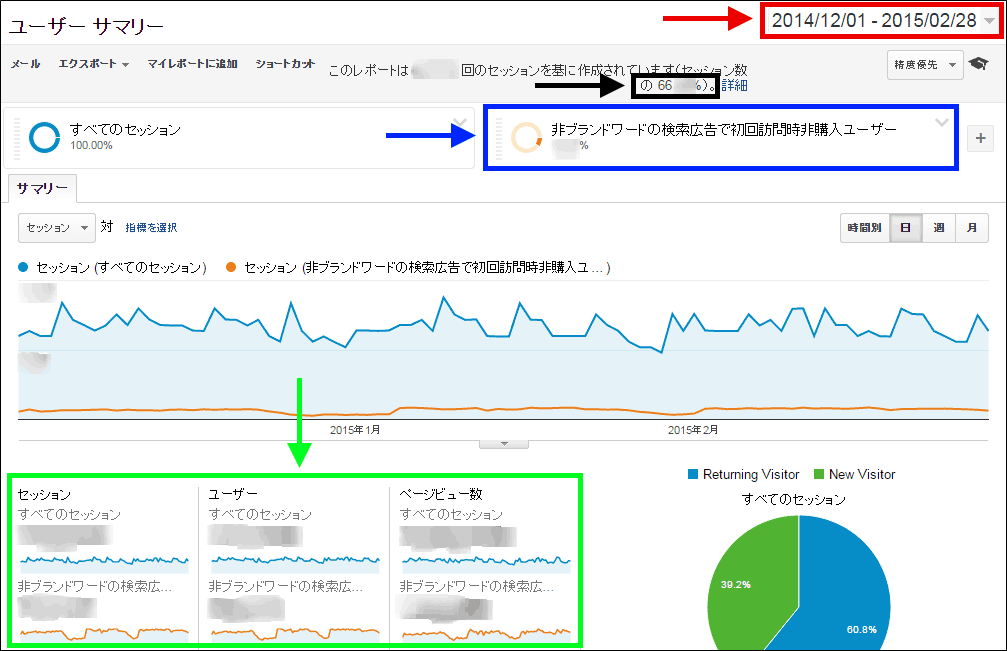Click マイレポートに追加
The image size is (1007, 651).
(x=192, y=65)
